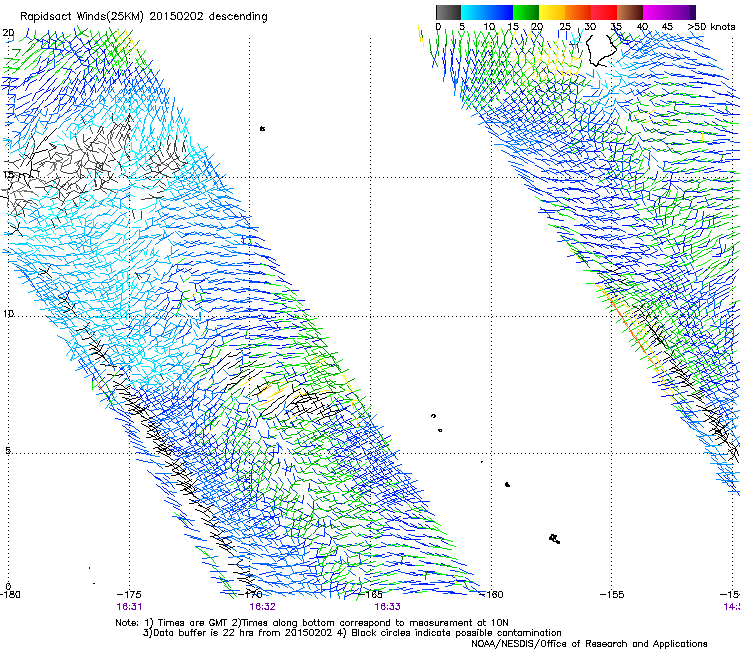The height and width of the screenshot is (650, 740).
Task: Click the '15' latitude label on left axis
Action: (x=8, y=175)
